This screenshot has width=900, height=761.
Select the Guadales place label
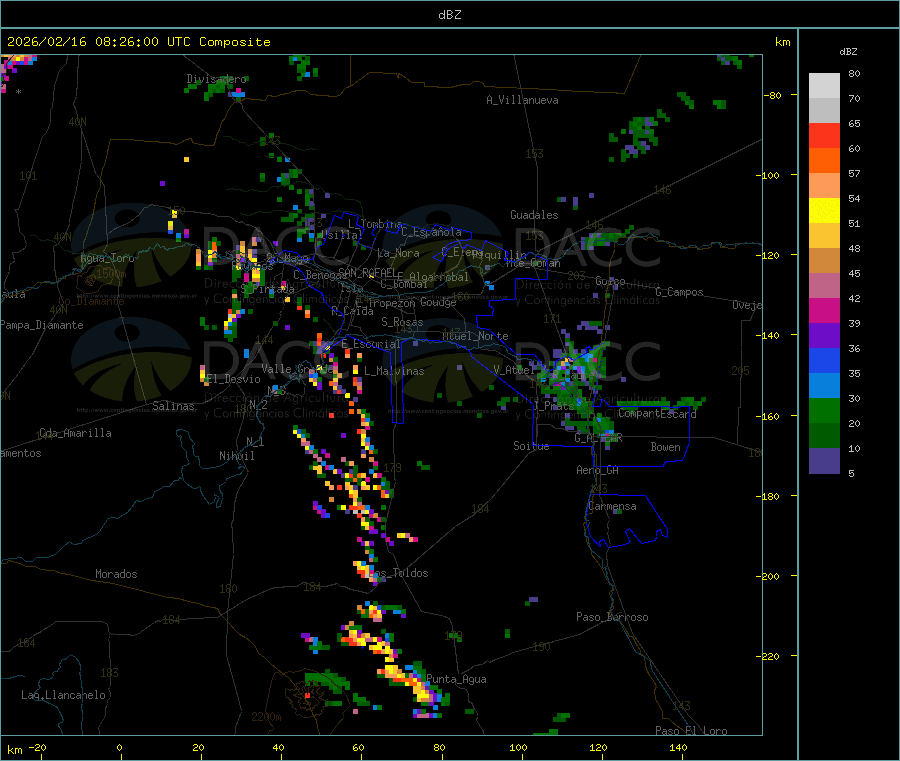point(534,215)
